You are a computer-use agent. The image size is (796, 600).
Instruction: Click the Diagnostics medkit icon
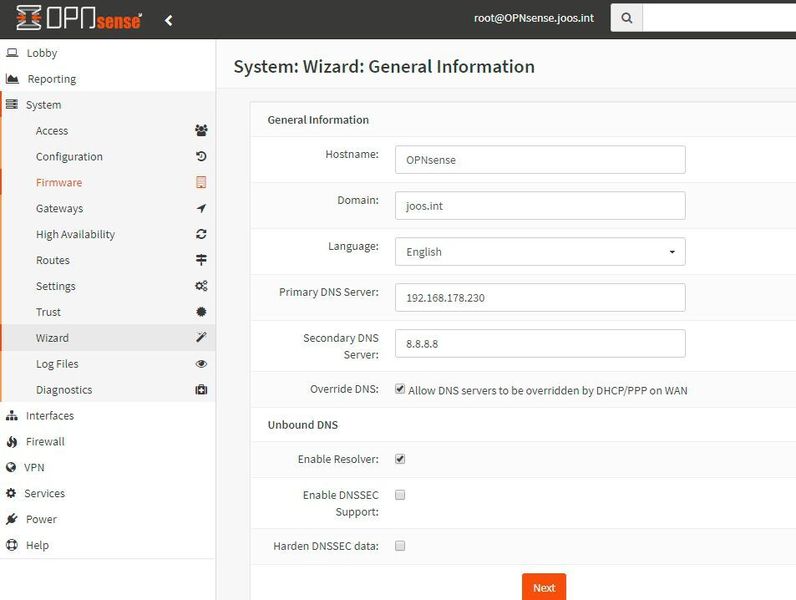click(x=201, y=391)
